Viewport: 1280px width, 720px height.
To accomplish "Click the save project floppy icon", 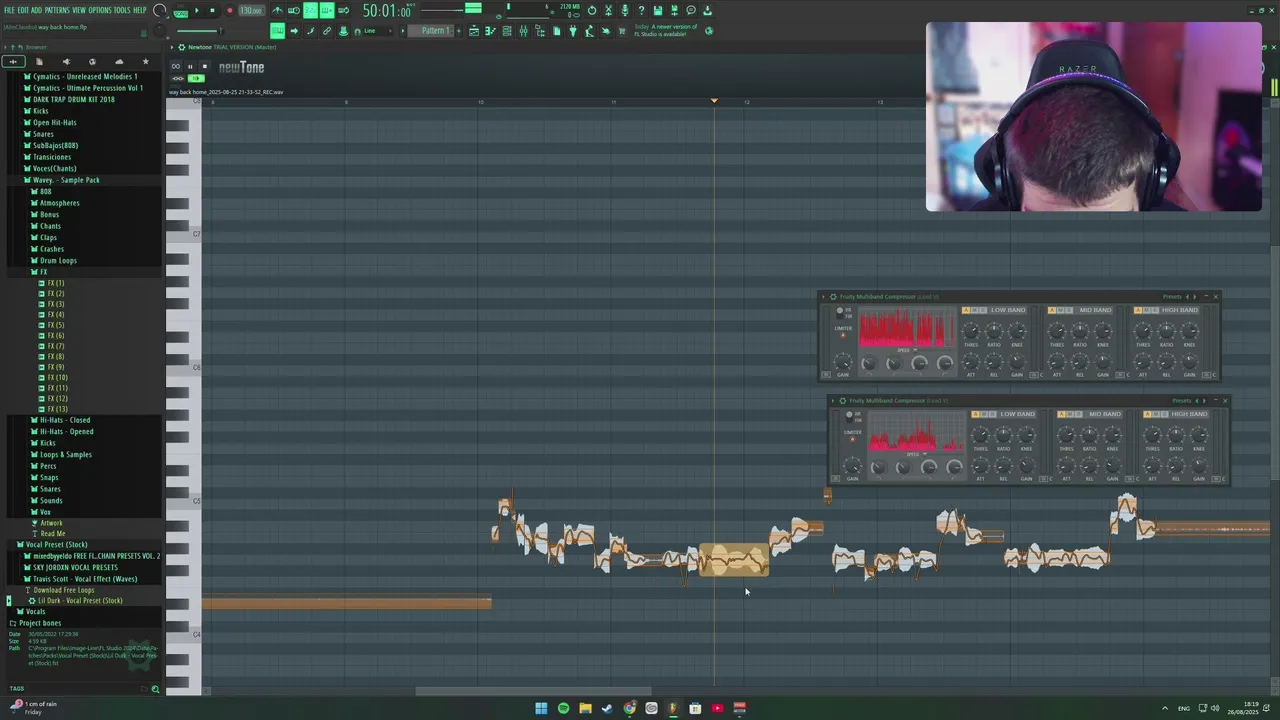I will tap(658, 10).
